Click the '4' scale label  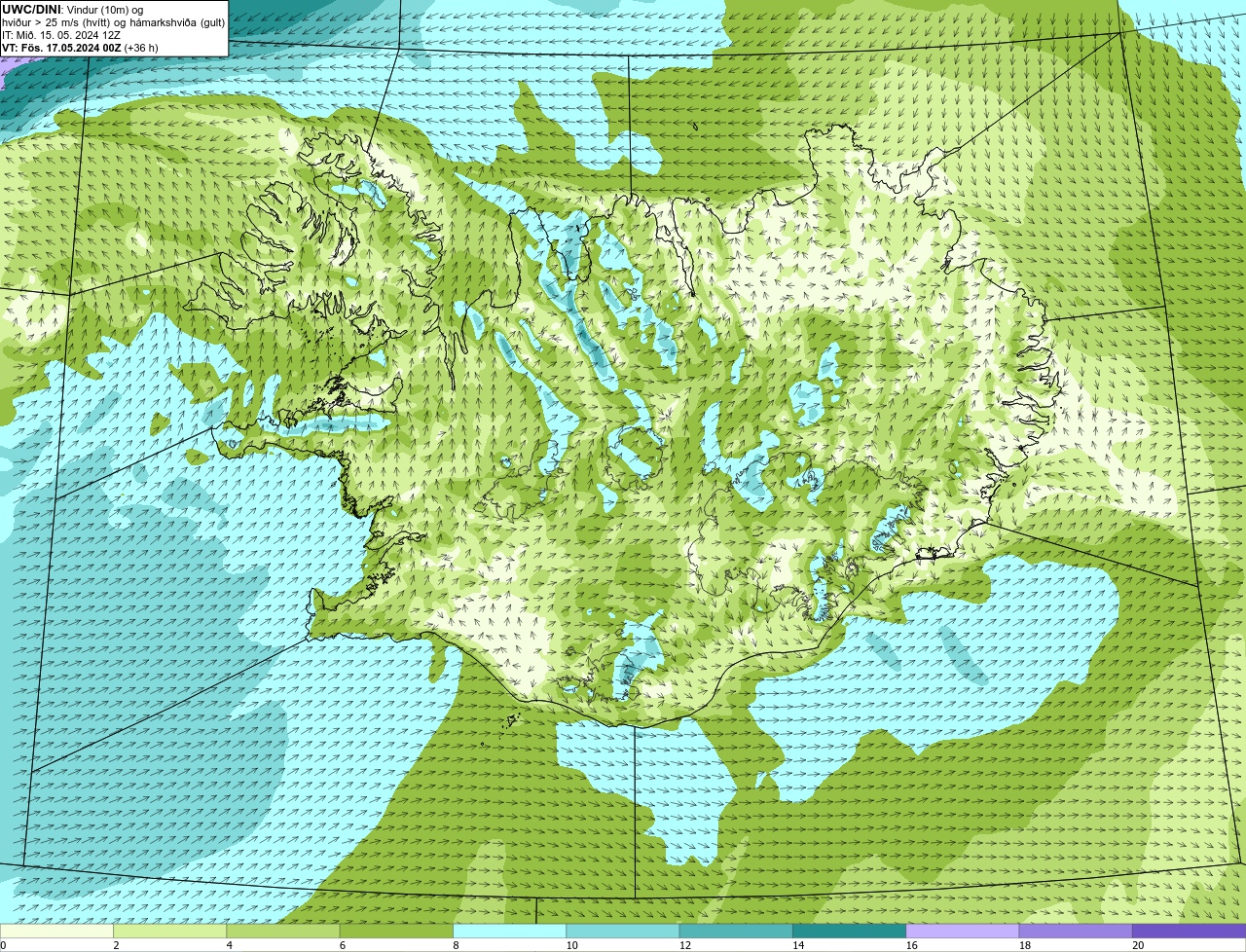[229, 945]
